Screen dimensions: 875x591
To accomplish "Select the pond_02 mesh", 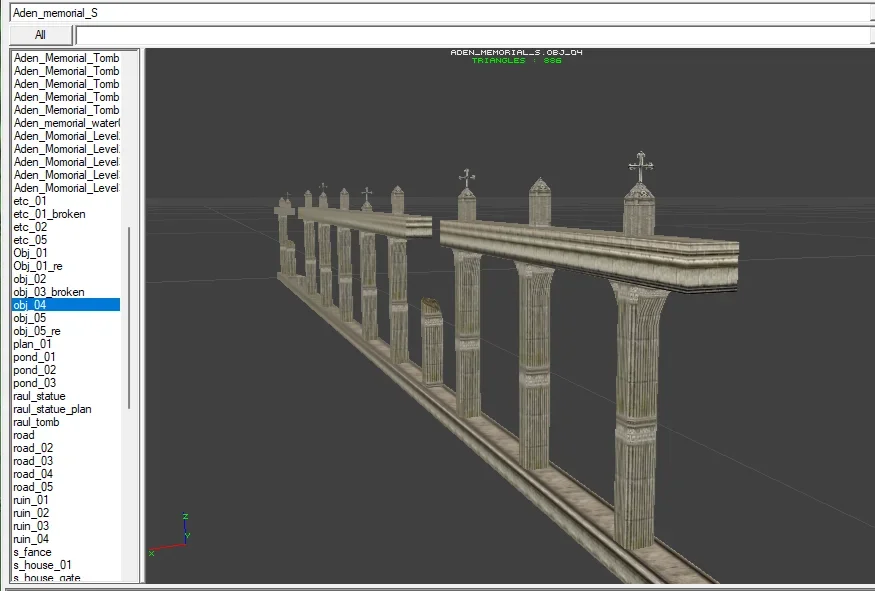I will 66,370.
